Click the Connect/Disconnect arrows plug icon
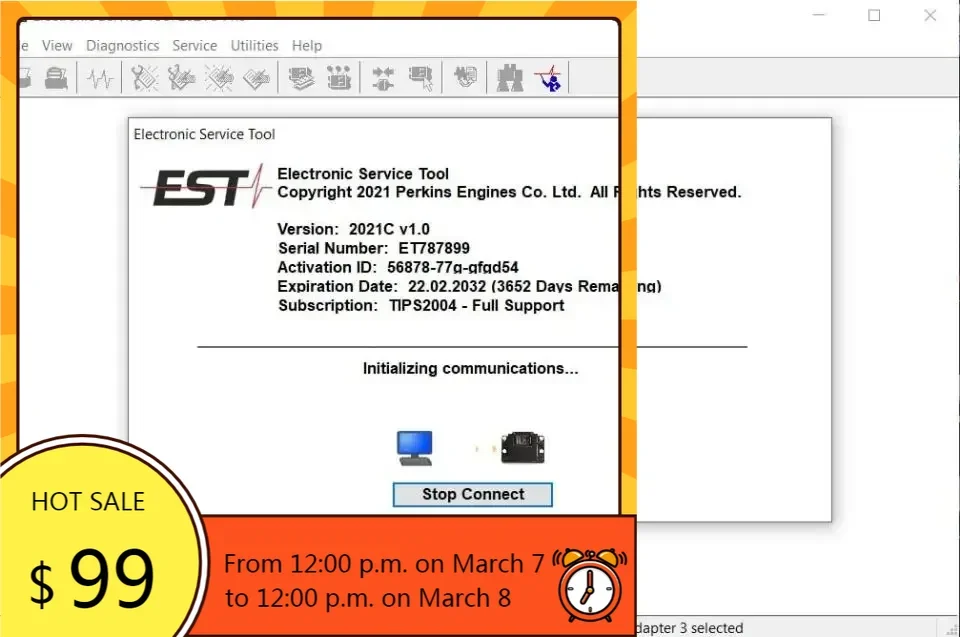This screenshot has height=637, width=960. [x=383, y=78]
